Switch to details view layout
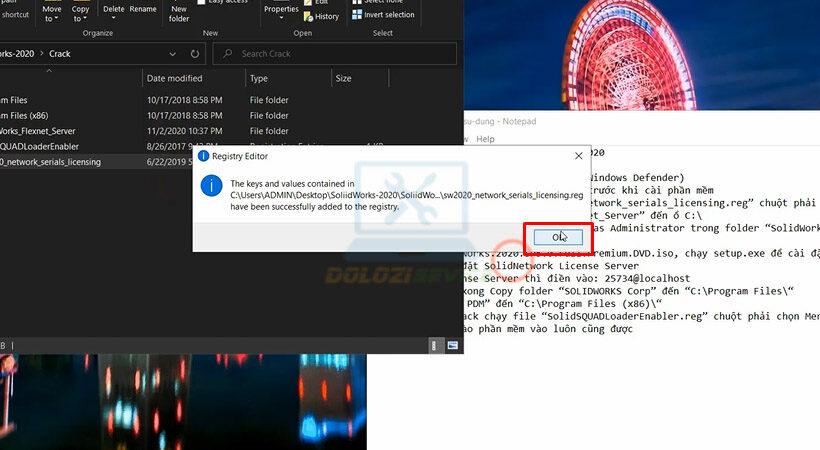Viewport: 820px width, 450px height. tap(437, 345)
